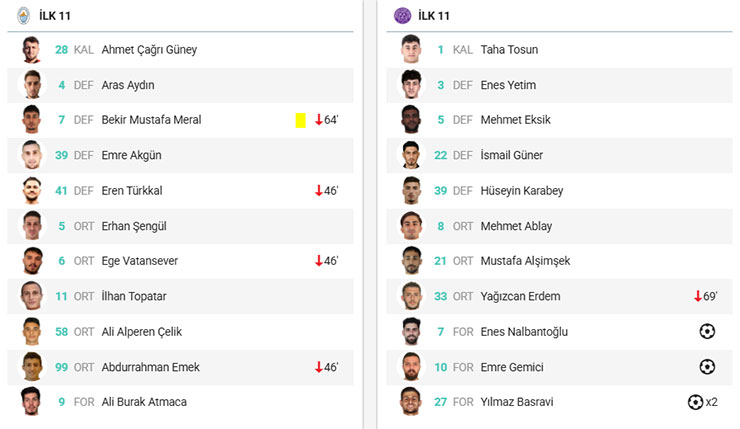Click İlhan Topatar's portrait thumbnail

[32, 296]
